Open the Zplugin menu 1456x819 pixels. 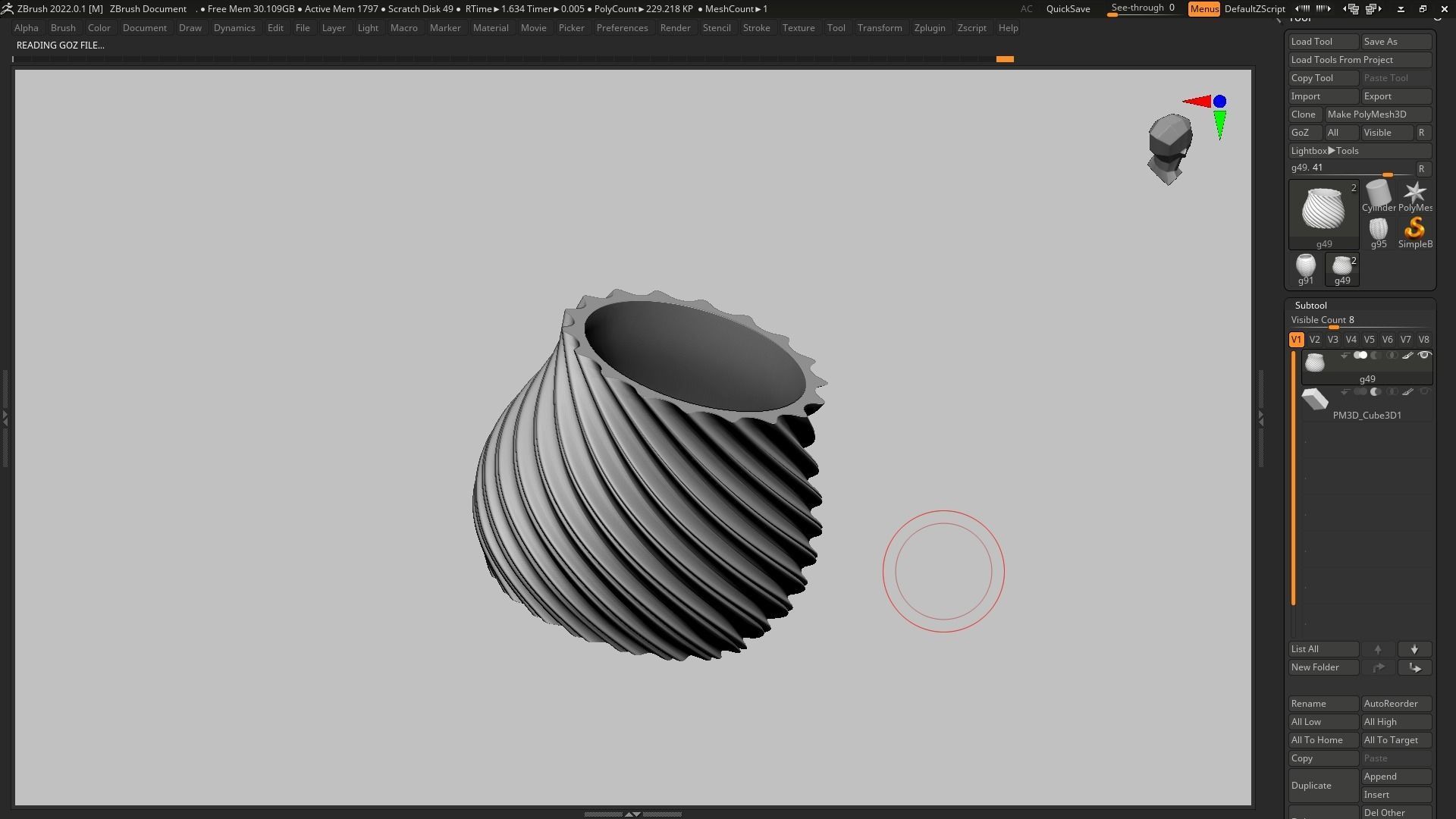click(x=930, y=28)
